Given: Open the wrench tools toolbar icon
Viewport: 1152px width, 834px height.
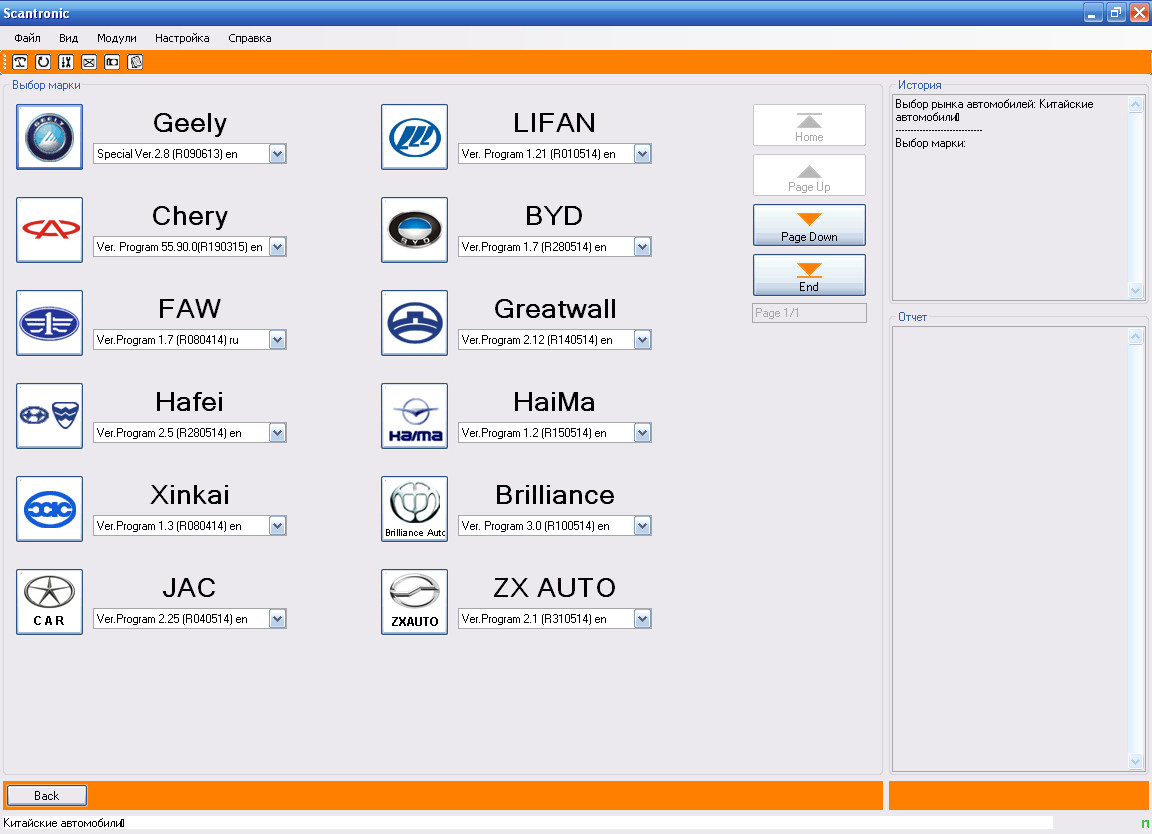Looking at the screenshot, I should coord(66,62).
